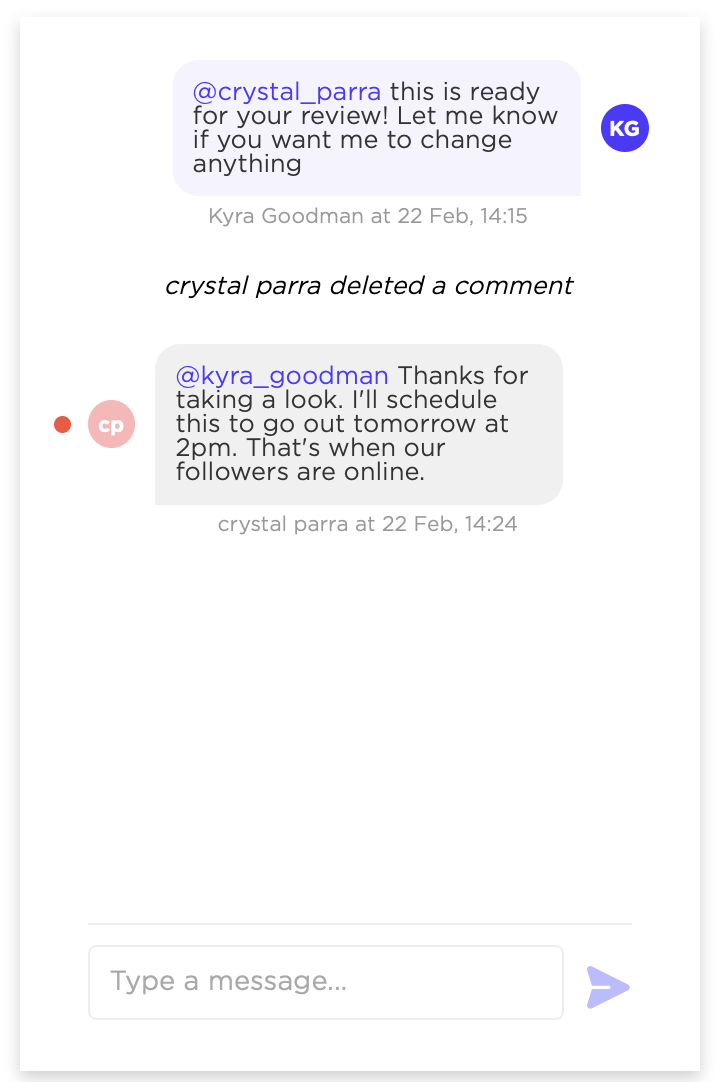The height and width of the screenshot is (1082, 716).
Task: Click the paper plane send icon
Action: [x=608, y=987]
